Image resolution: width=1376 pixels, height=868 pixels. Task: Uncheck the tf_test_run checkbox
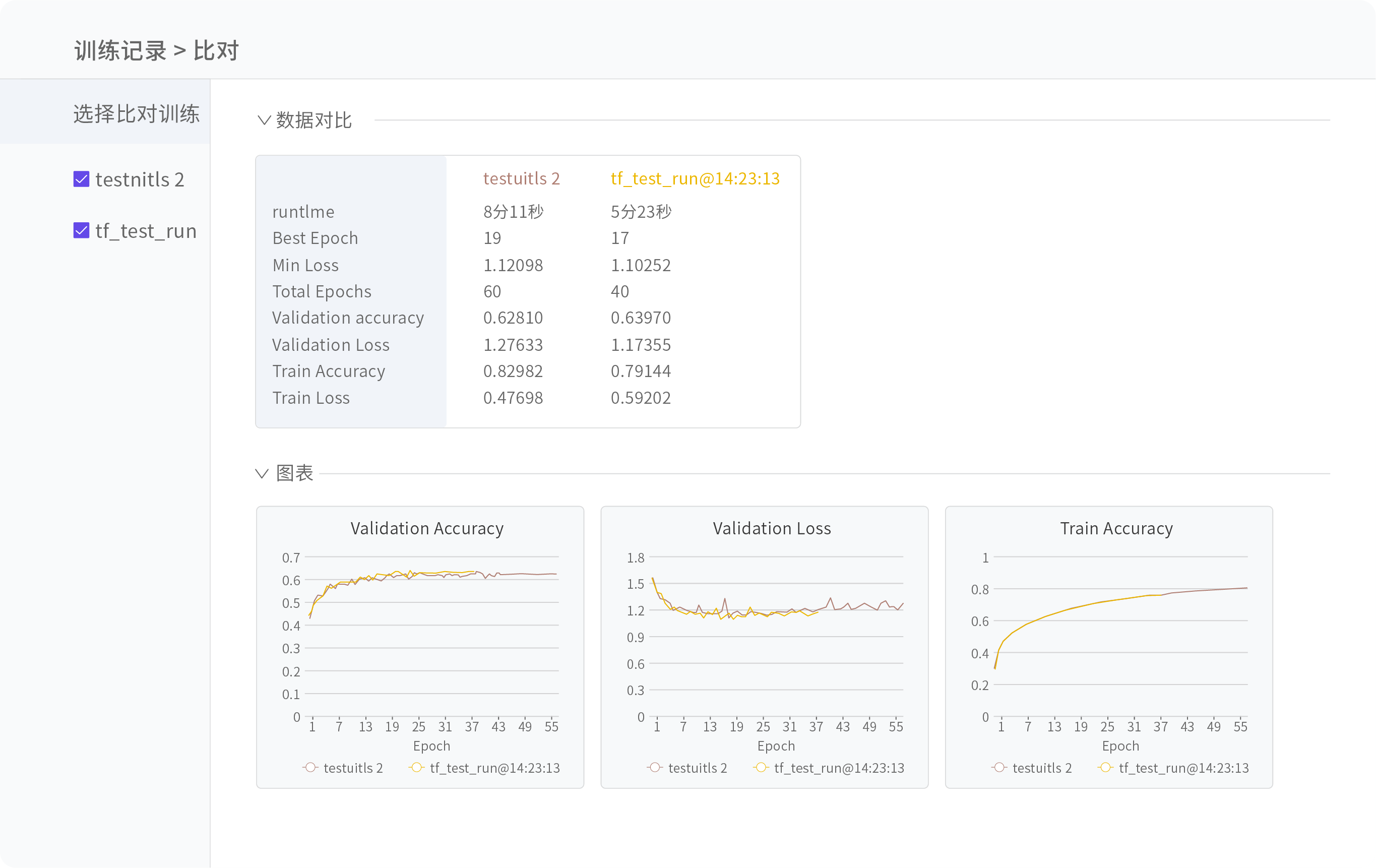coord(81,230)
